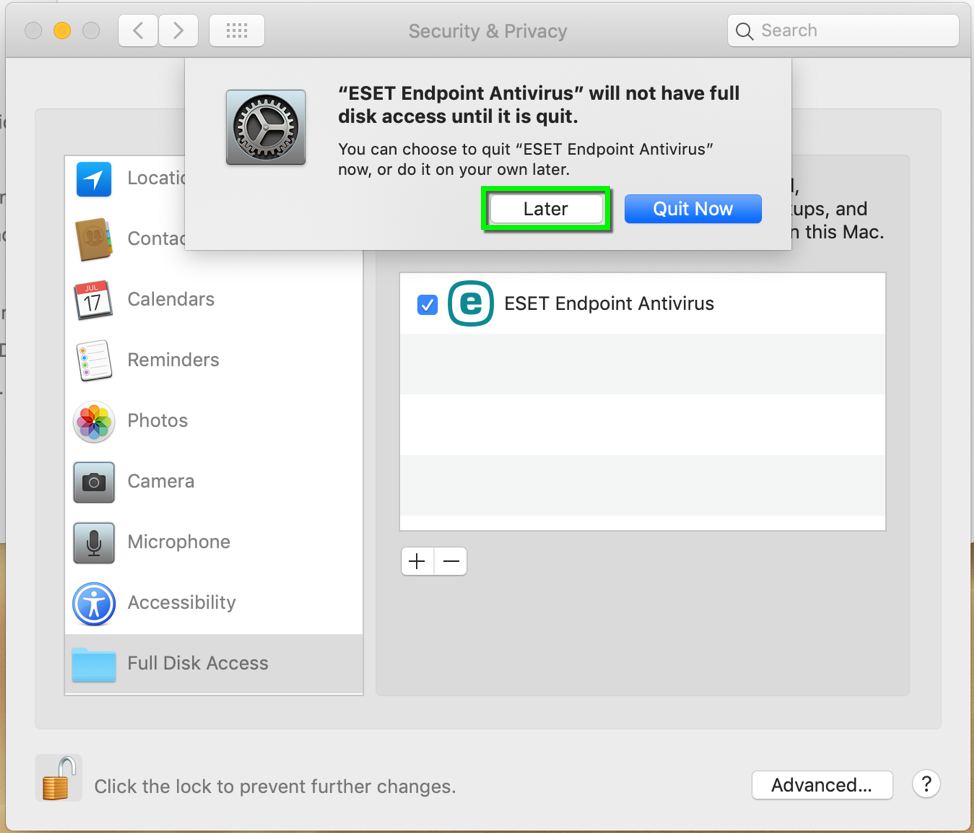Open the Microphone privacy category
The image size is (974, 833).
[x=214, y=542]
